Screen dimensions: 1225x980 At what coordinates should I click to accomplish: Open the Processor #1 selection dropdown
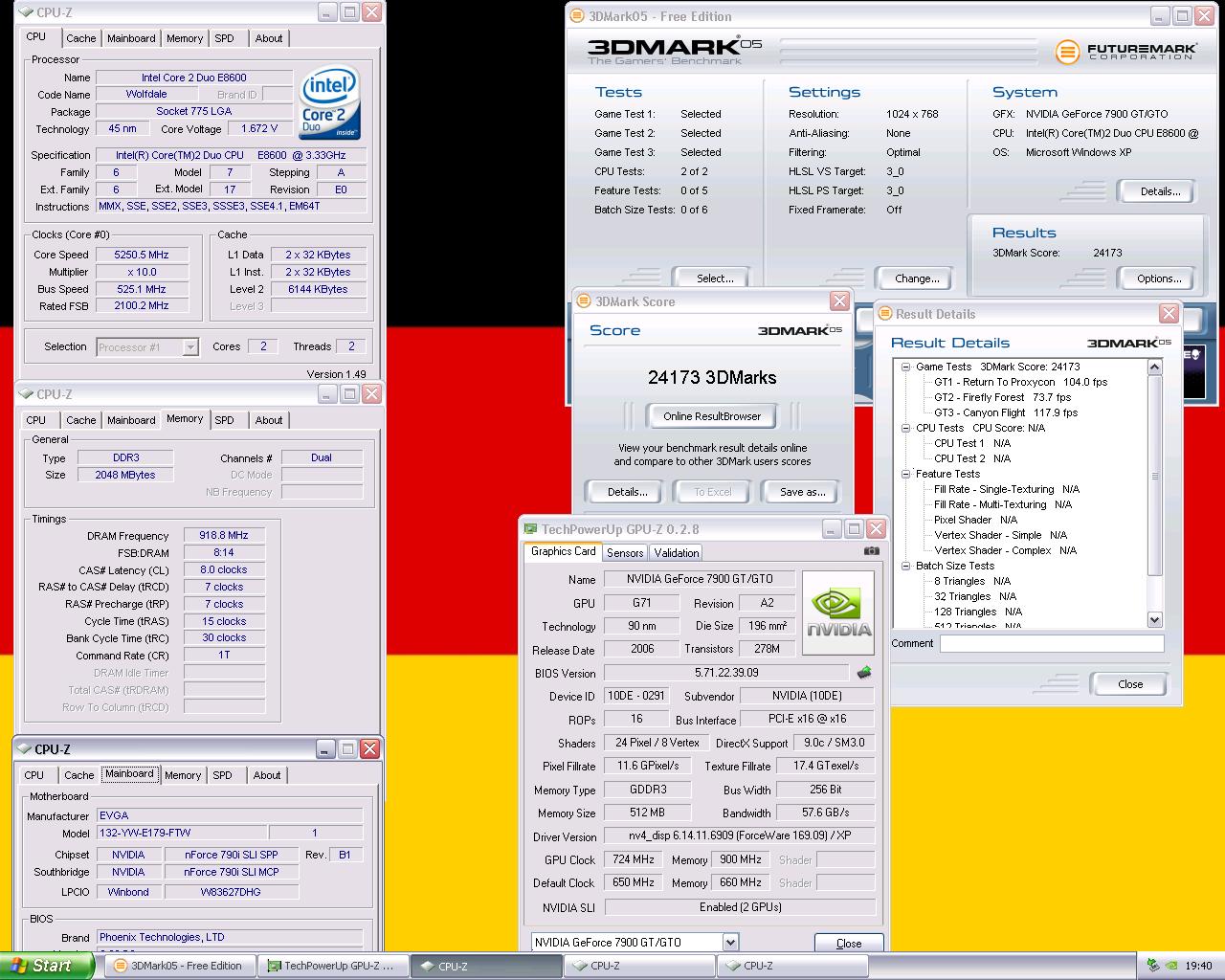[190, 346]
